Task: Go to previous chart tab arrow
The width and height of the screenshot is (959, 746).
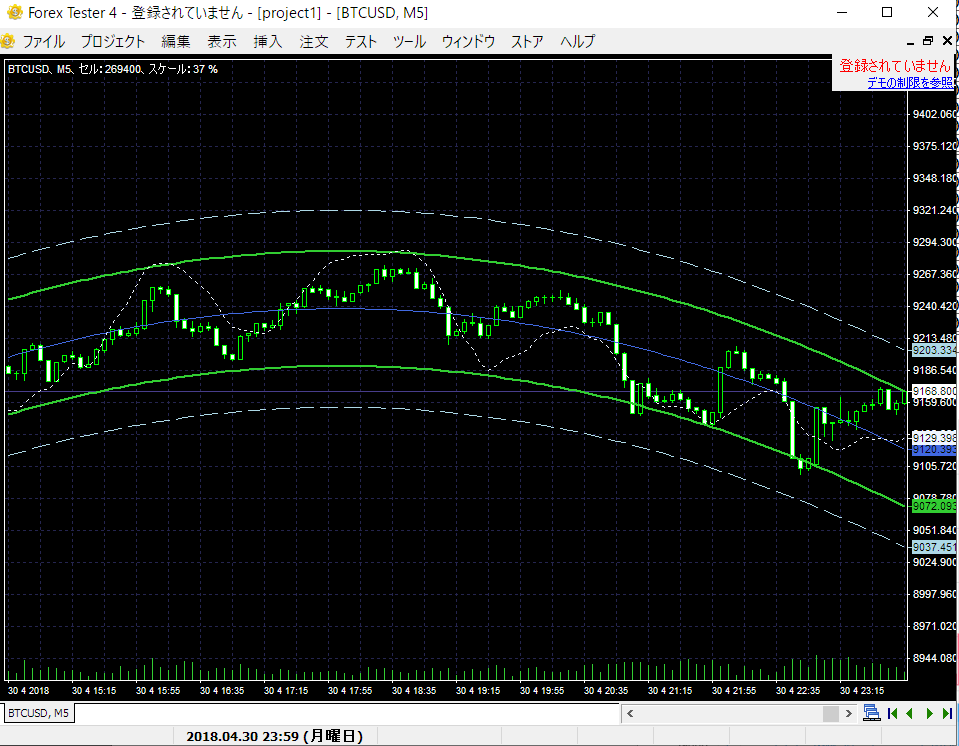Action: click(909, 713)
